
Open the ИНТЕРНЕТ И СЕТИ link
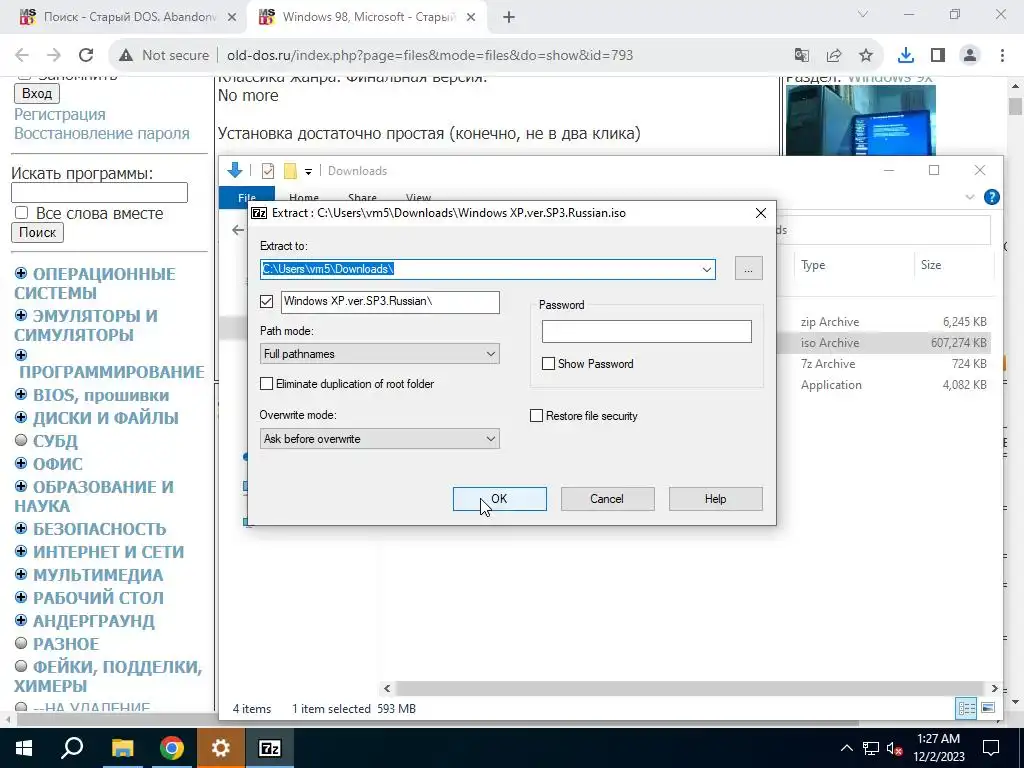point(108,552)
